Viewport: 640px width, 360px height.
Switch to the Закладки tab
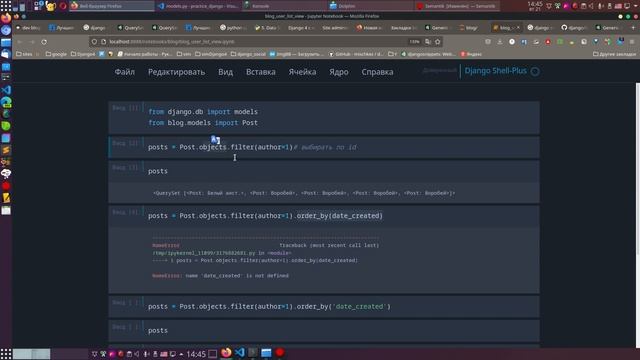(403, 28)
